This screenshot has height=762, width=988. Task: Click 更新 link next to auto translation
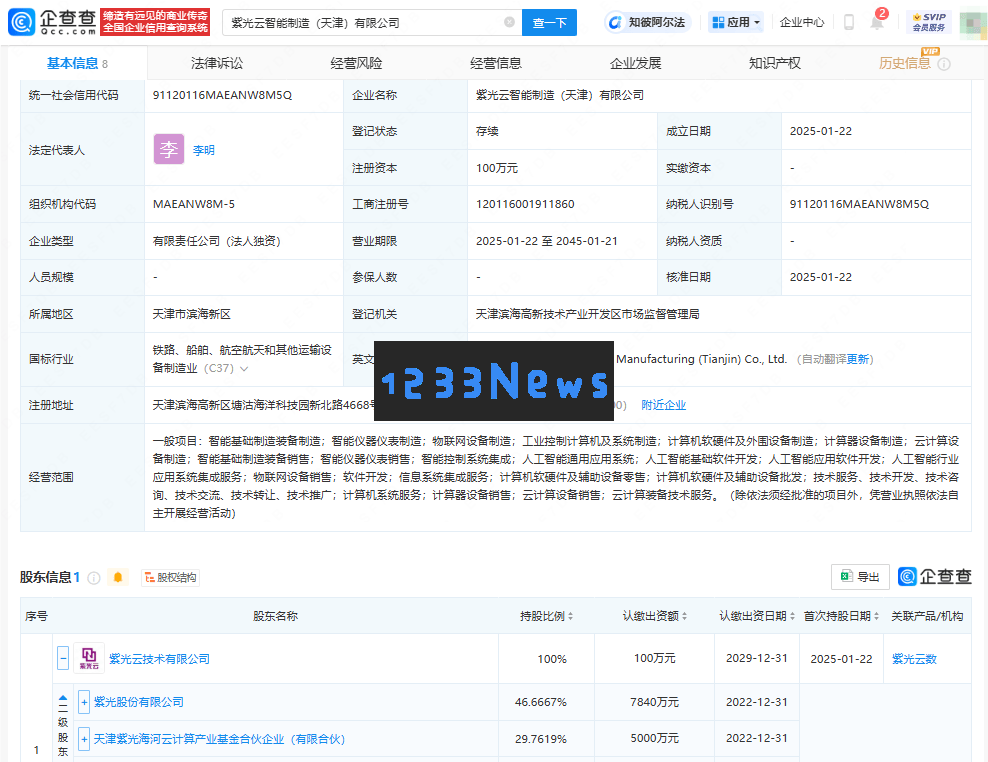coord(858,359)
